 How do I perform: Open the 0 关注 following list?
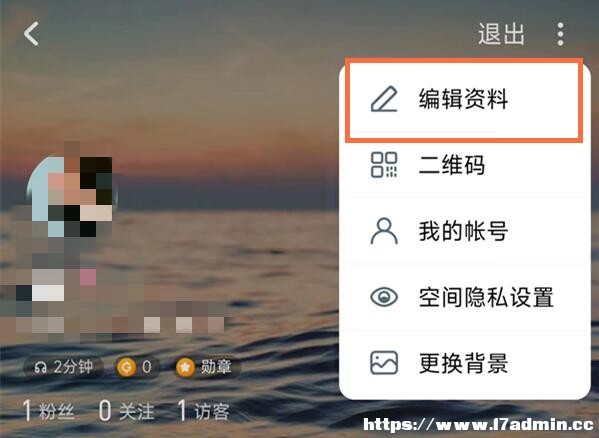[x=126, y=411]
